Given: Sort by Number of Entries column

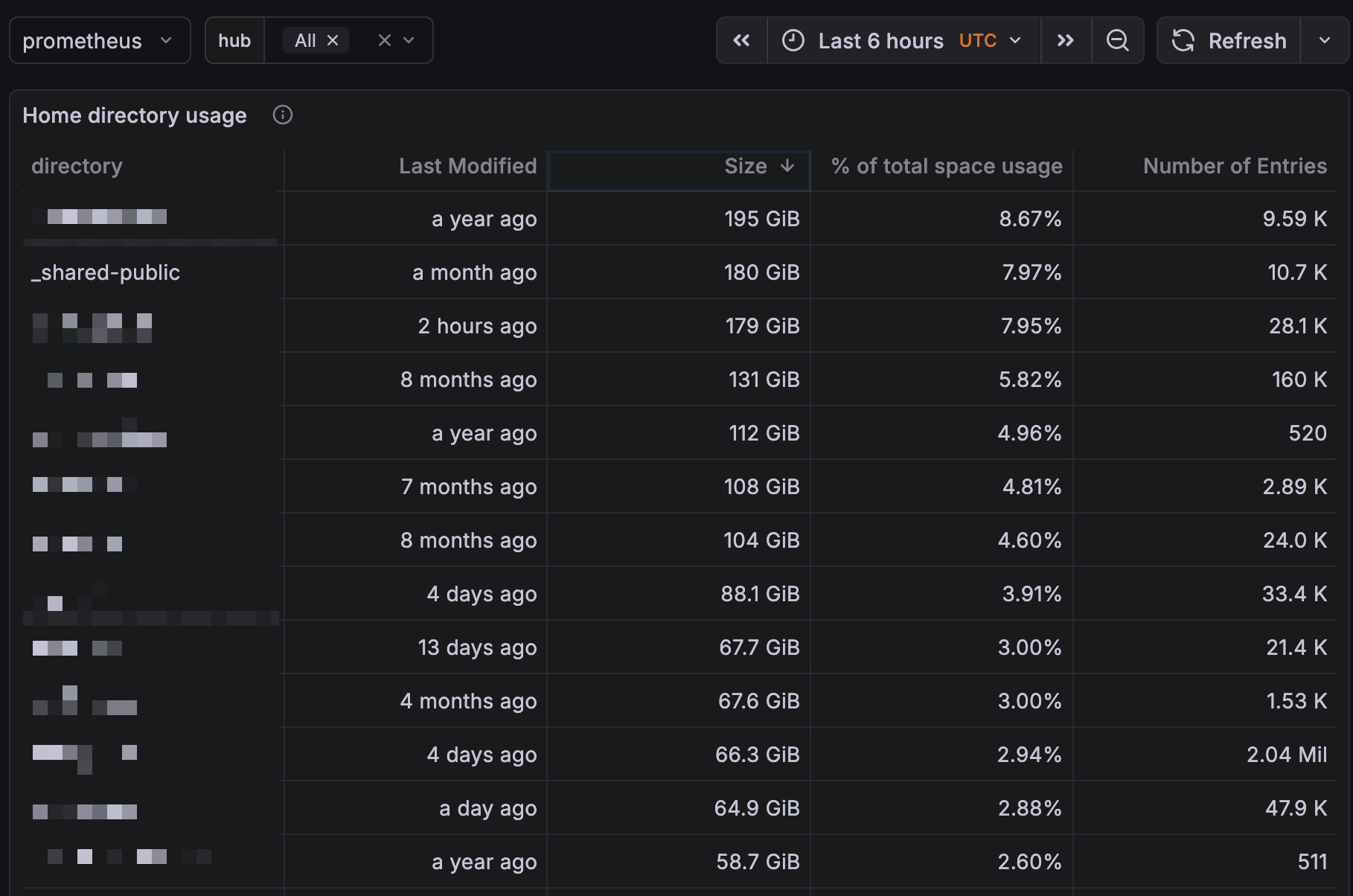Looking at the screenshot, I should click(x=1235, y=166).
